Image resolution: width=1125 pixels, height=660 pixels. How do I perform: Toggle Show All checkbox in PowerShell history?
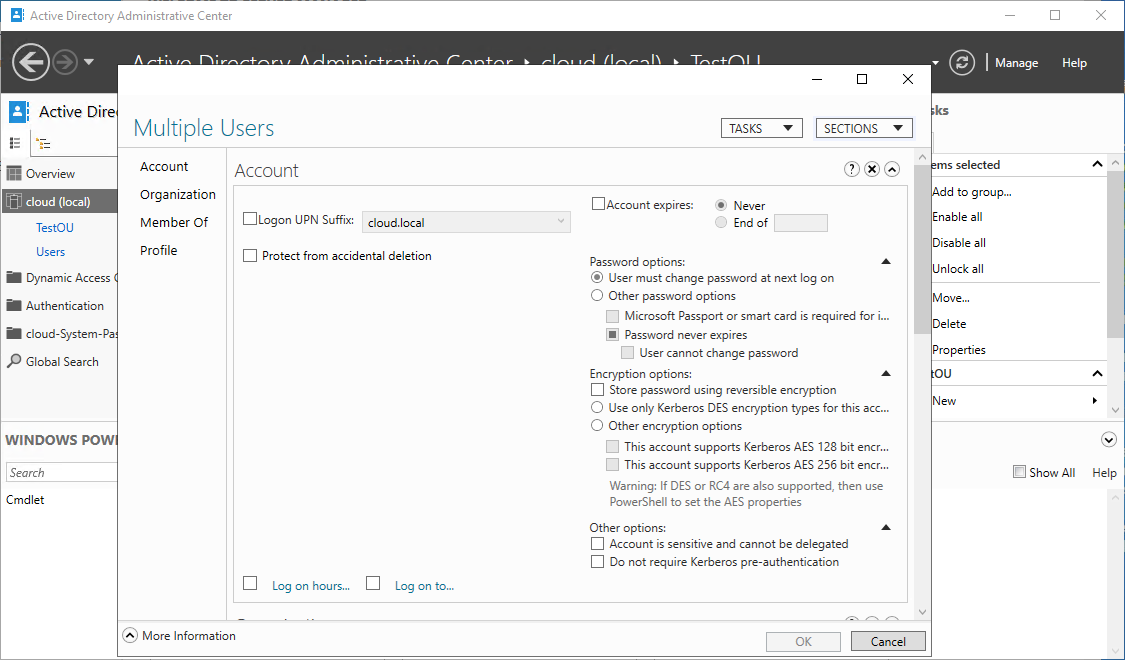[1019, 471]
